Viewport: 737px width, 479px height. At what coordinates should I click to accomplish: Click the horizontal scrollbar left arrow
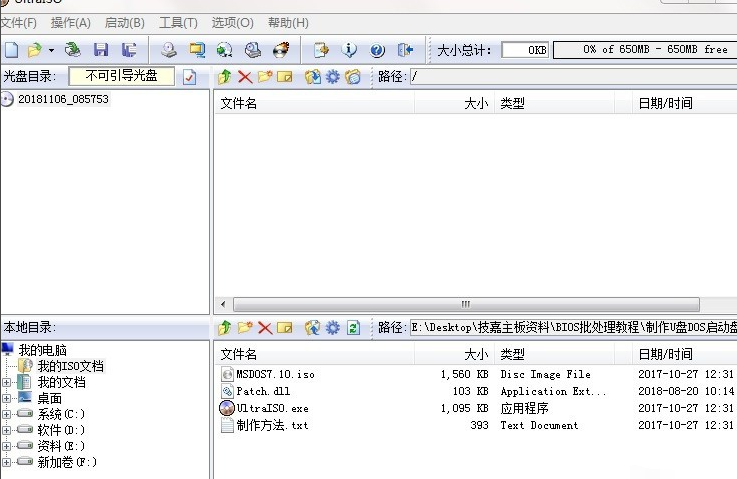pyautogui.click(x=223, y=304)
